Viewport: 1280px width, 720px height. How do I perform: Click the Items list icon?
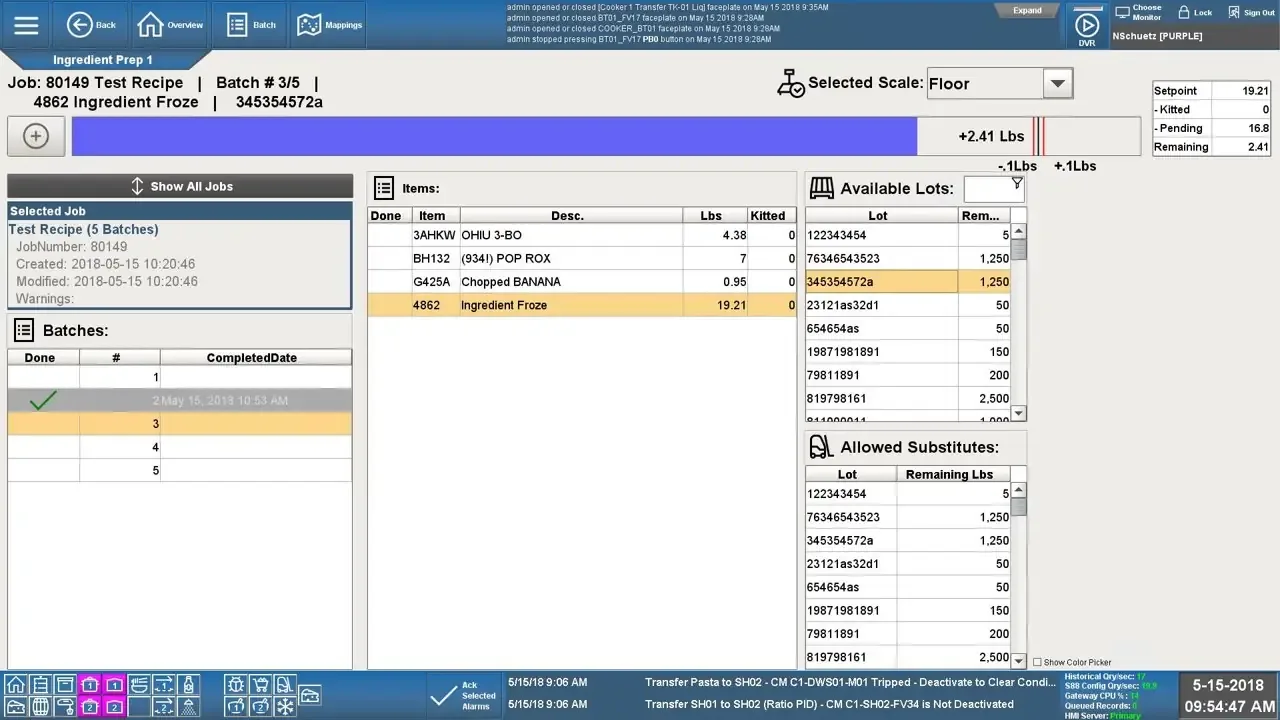click(x=383, y=187)
